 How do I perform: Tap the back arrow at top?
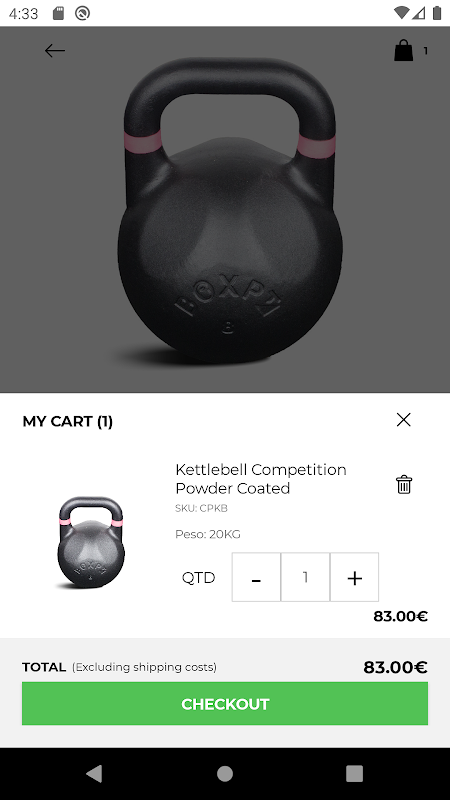(55, 51)
